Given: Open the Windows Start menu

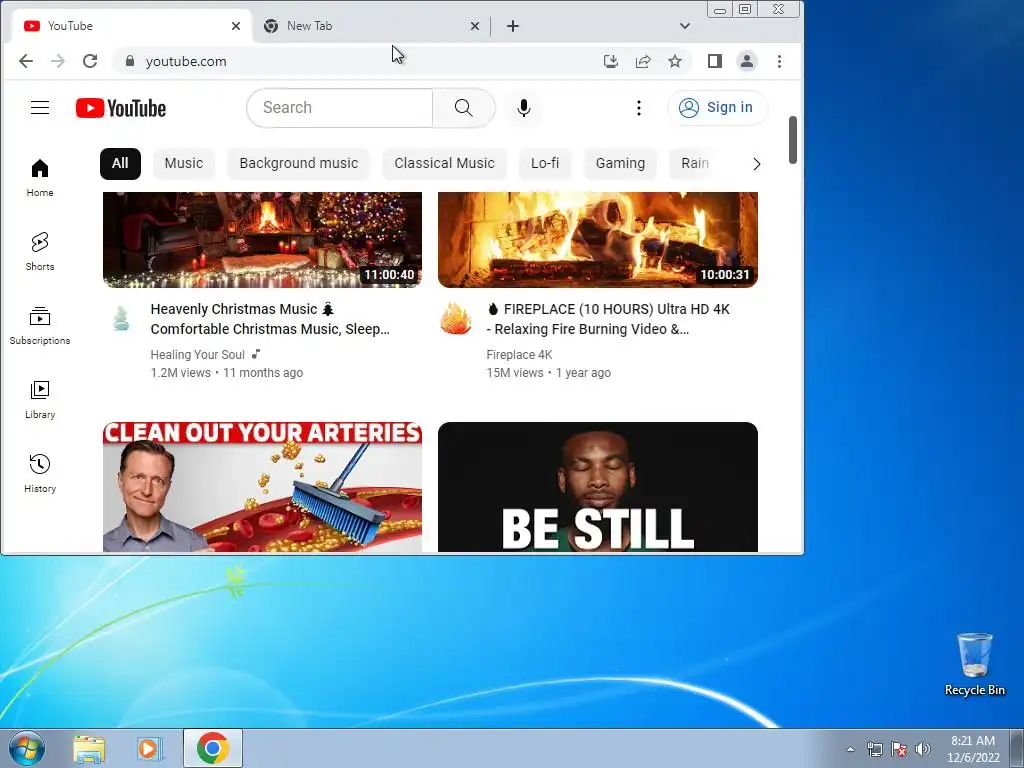Looking at the screenshot, I should point(27,748).
